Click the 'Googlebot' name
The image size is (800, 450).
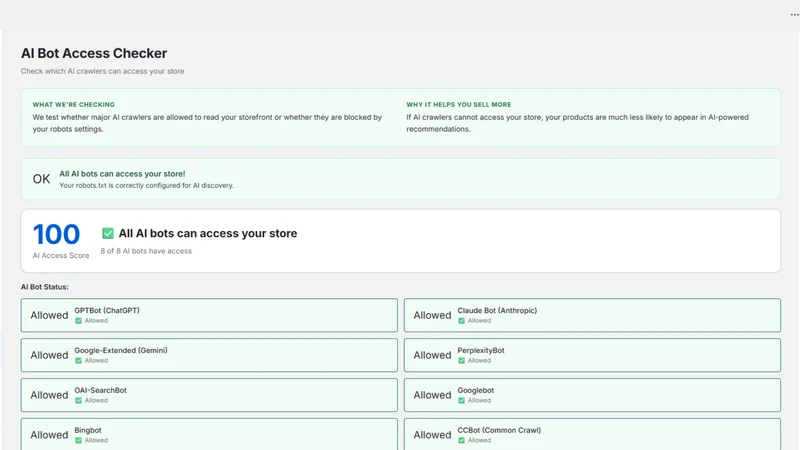[x=476, y=390]
